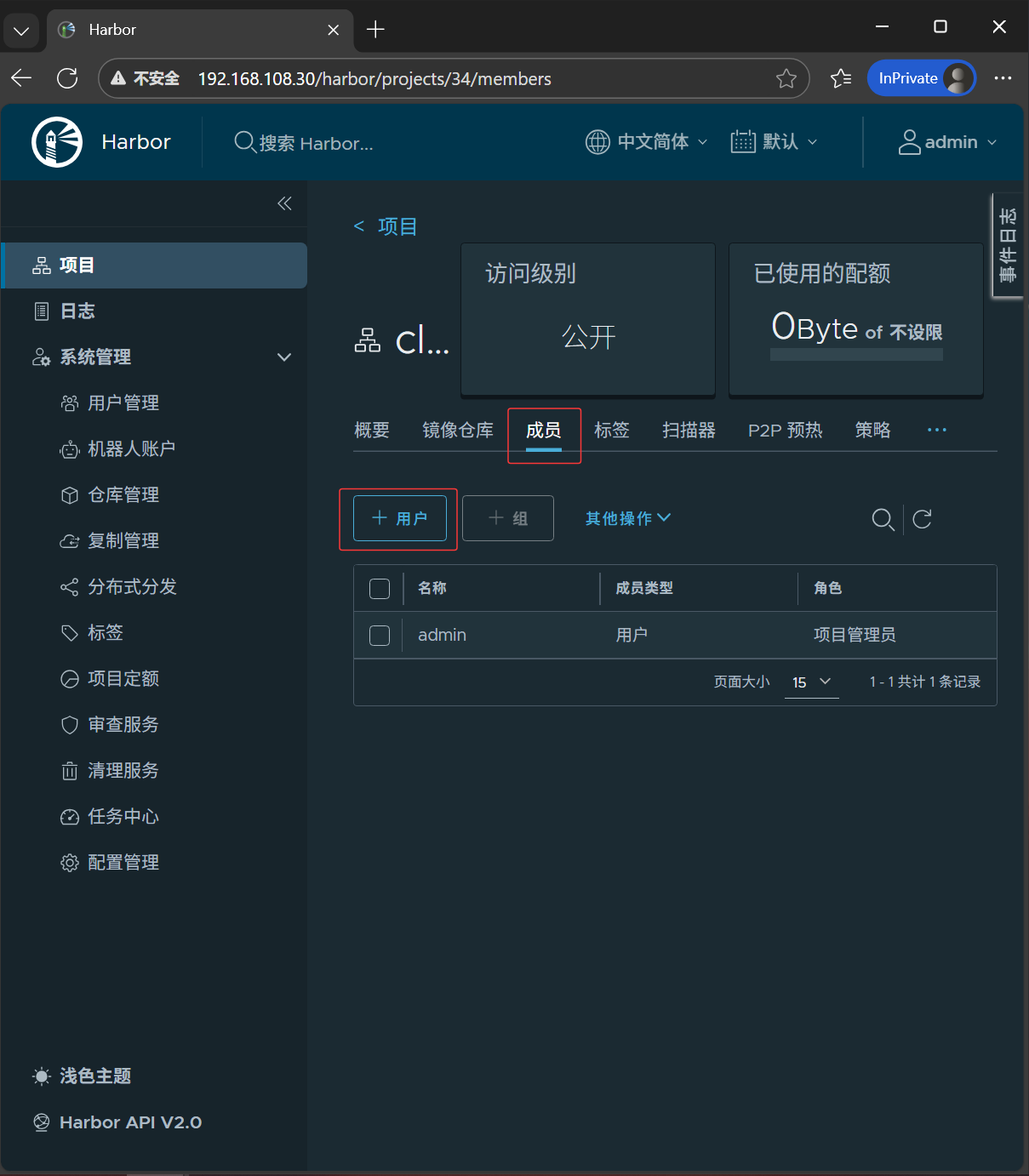Click the 项目 sidebar icon
Image resolution: width=1029 pixels, height=1176 pixels.
pos(42,265)
